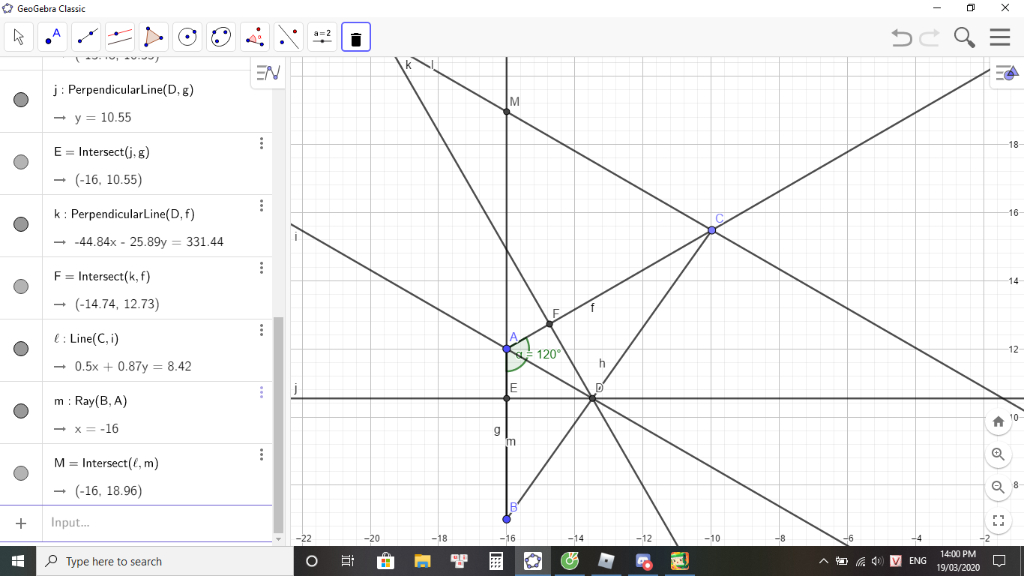
Task: Click point M in the graphics view
Action: click(x=507, y=112)
